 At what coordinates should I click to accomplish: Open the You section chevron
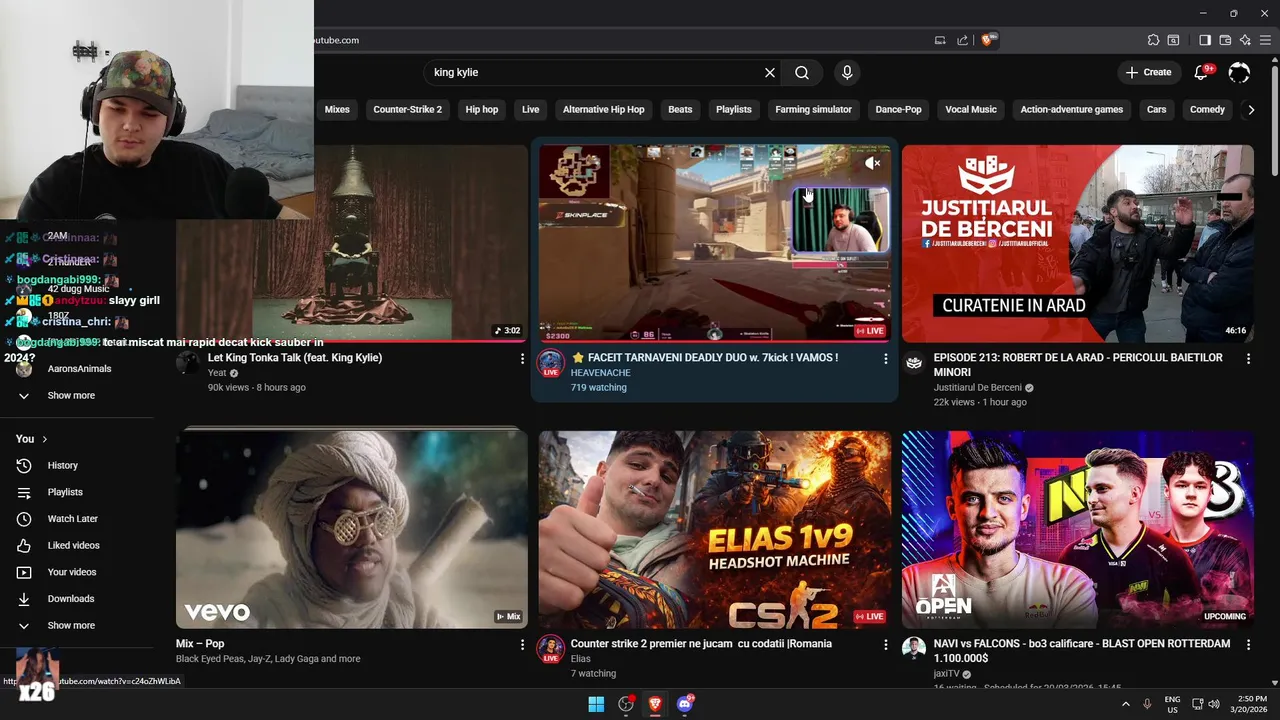coord(44,439)
